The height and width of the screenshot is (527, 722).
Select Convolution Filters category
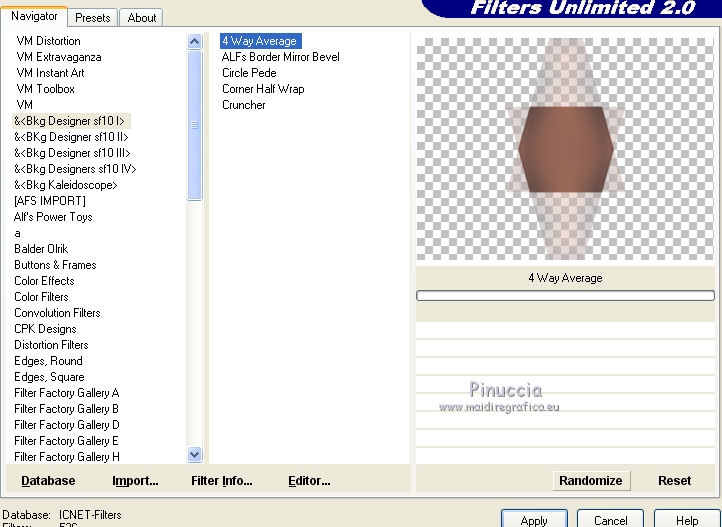[x=57, y=313]
